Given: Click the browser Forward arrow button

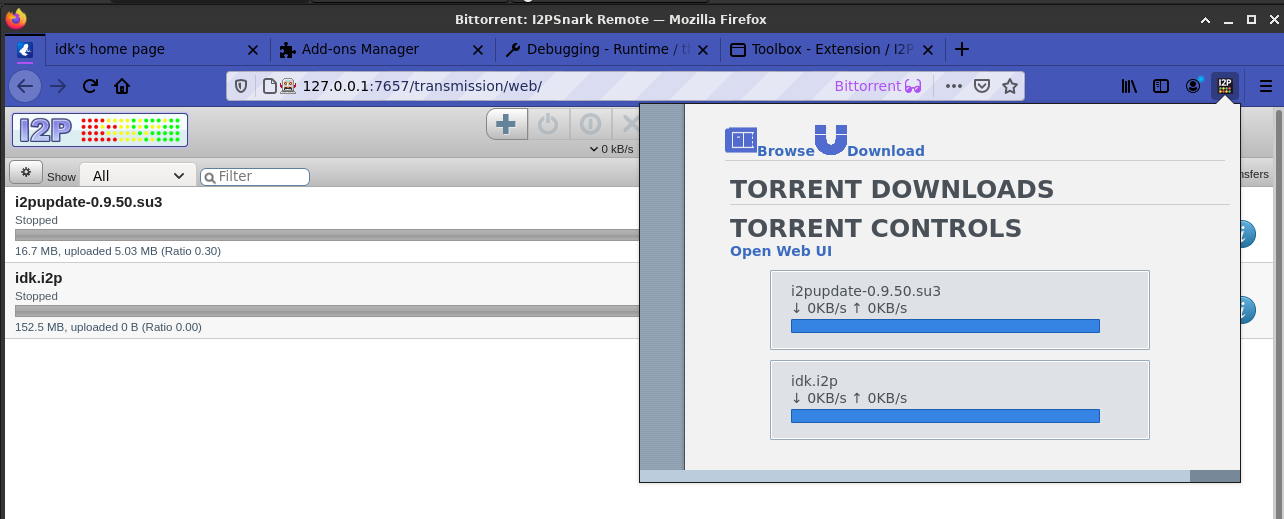Looking at the screenshot, I should coord(58,86).
